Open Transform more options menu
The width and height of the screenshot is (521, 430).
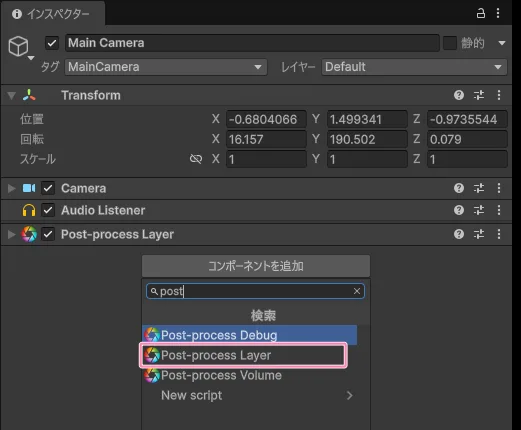pos(499,95)
